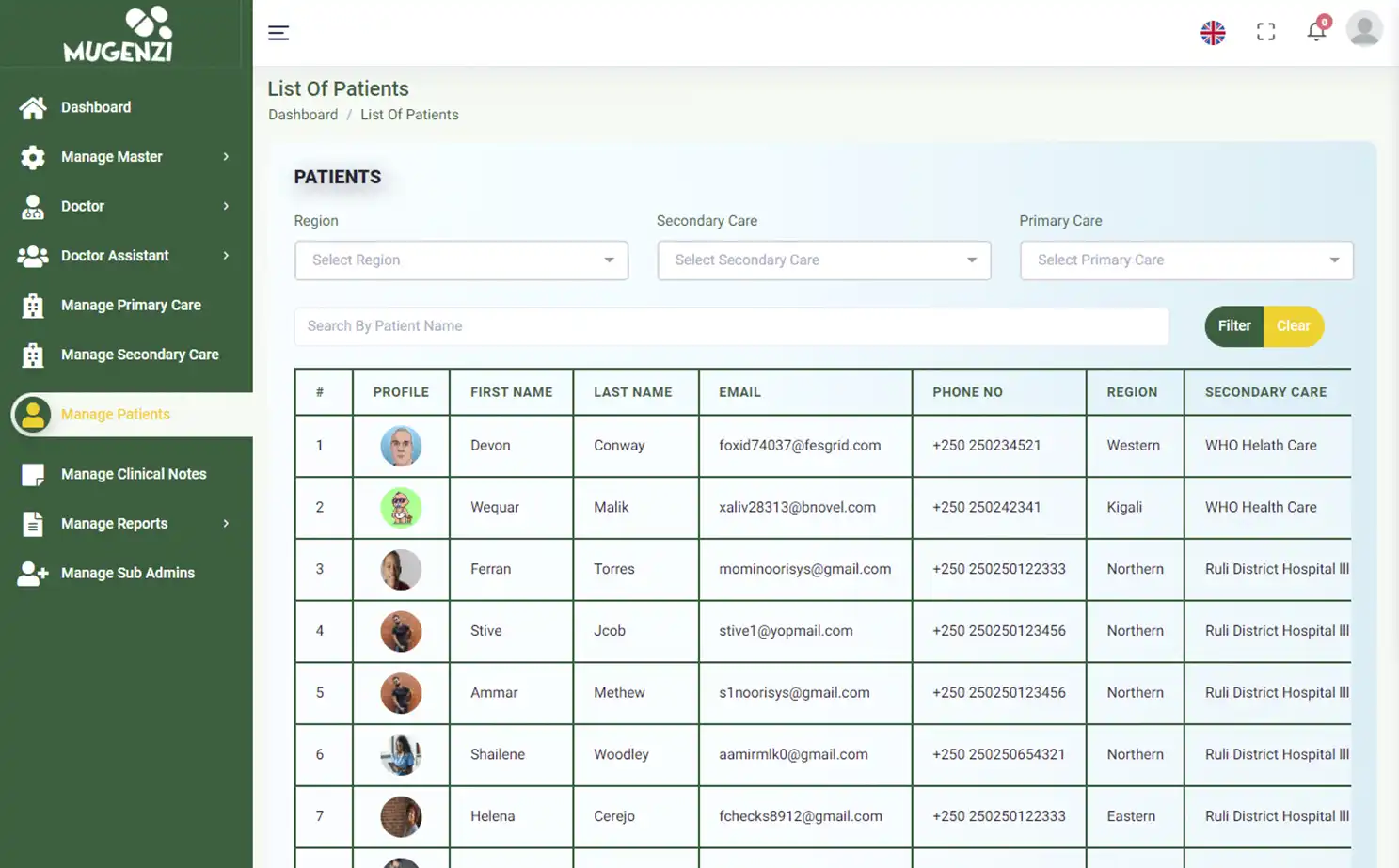Click the Dashboard home icon
Screen dimensions: 1399x868
(33, 108)
